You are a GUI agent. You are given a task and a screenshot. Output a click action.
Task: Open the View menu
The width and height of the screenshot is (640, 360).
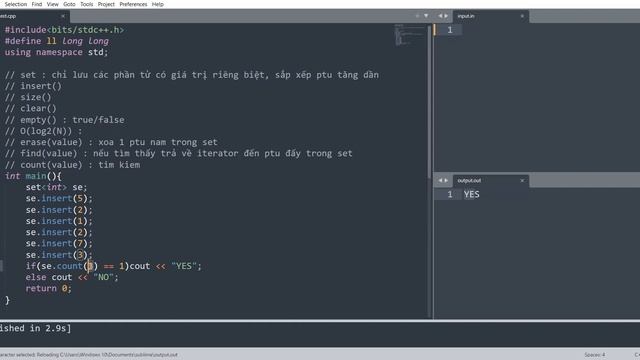(x=53, y=4)
